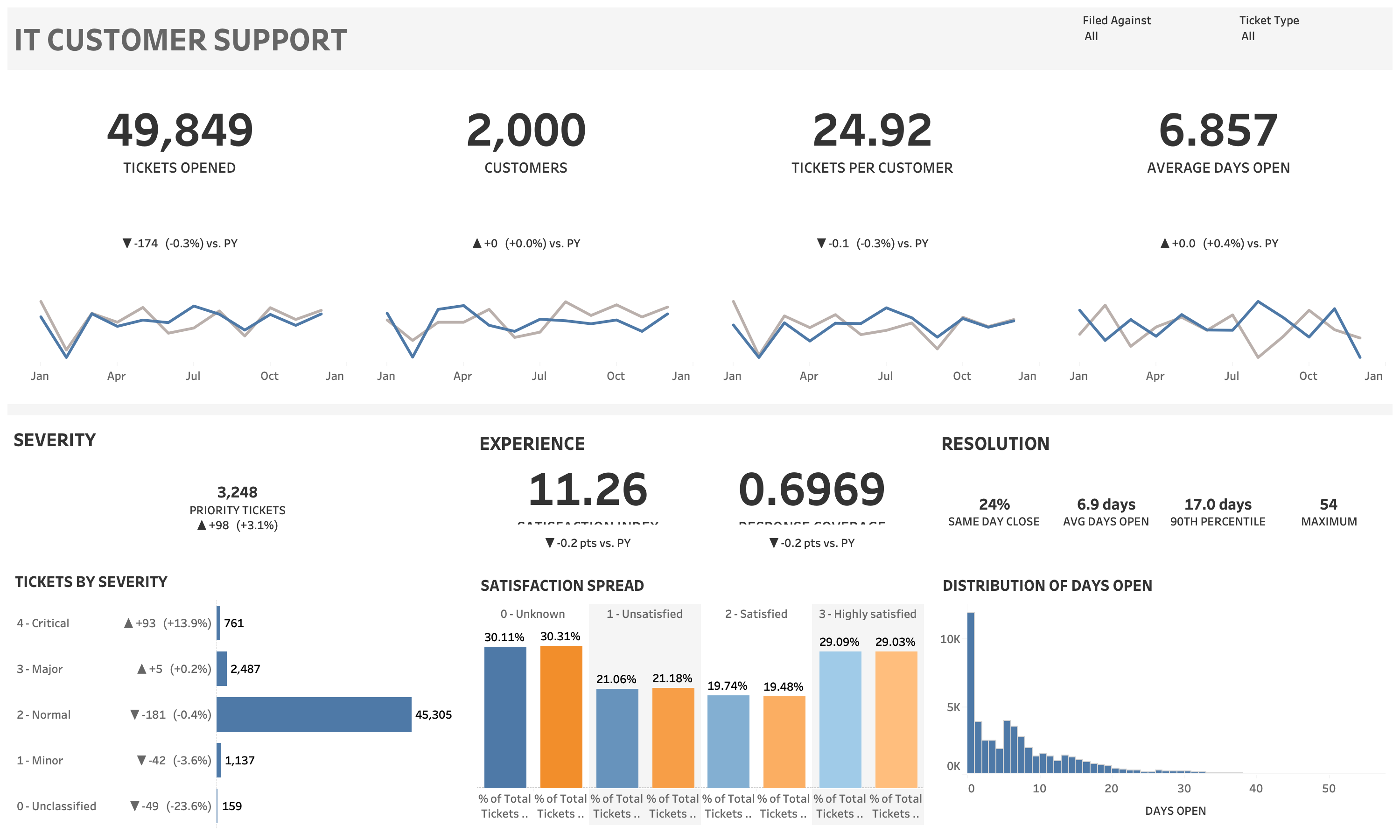1400x840 pixels.
Task: Click the Normal severity bar showing 45,305
Action: coord(314,714)
